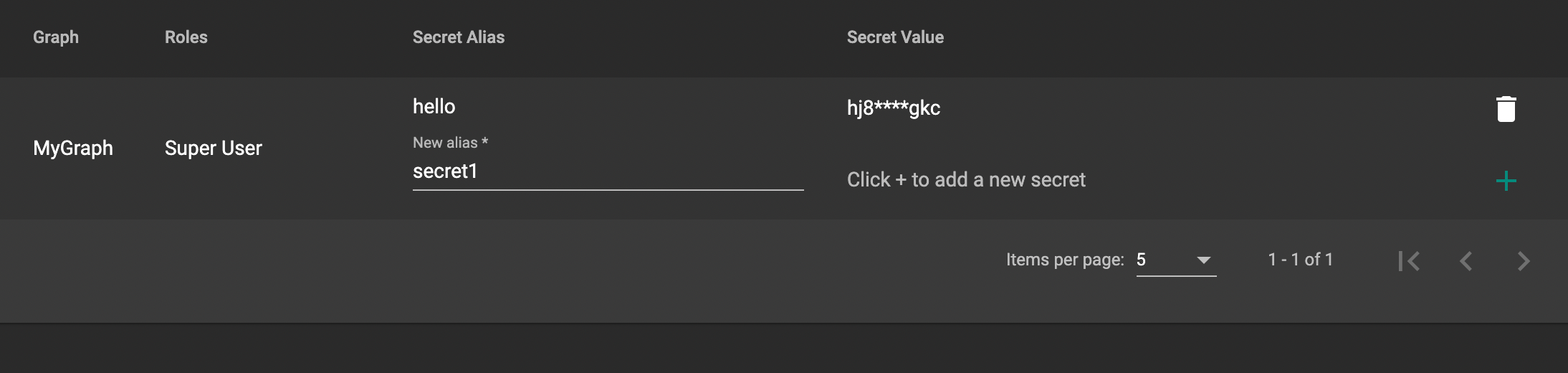Click into the New alias input field
This screenshot has width=1568, height=373.
coord(607,171)
